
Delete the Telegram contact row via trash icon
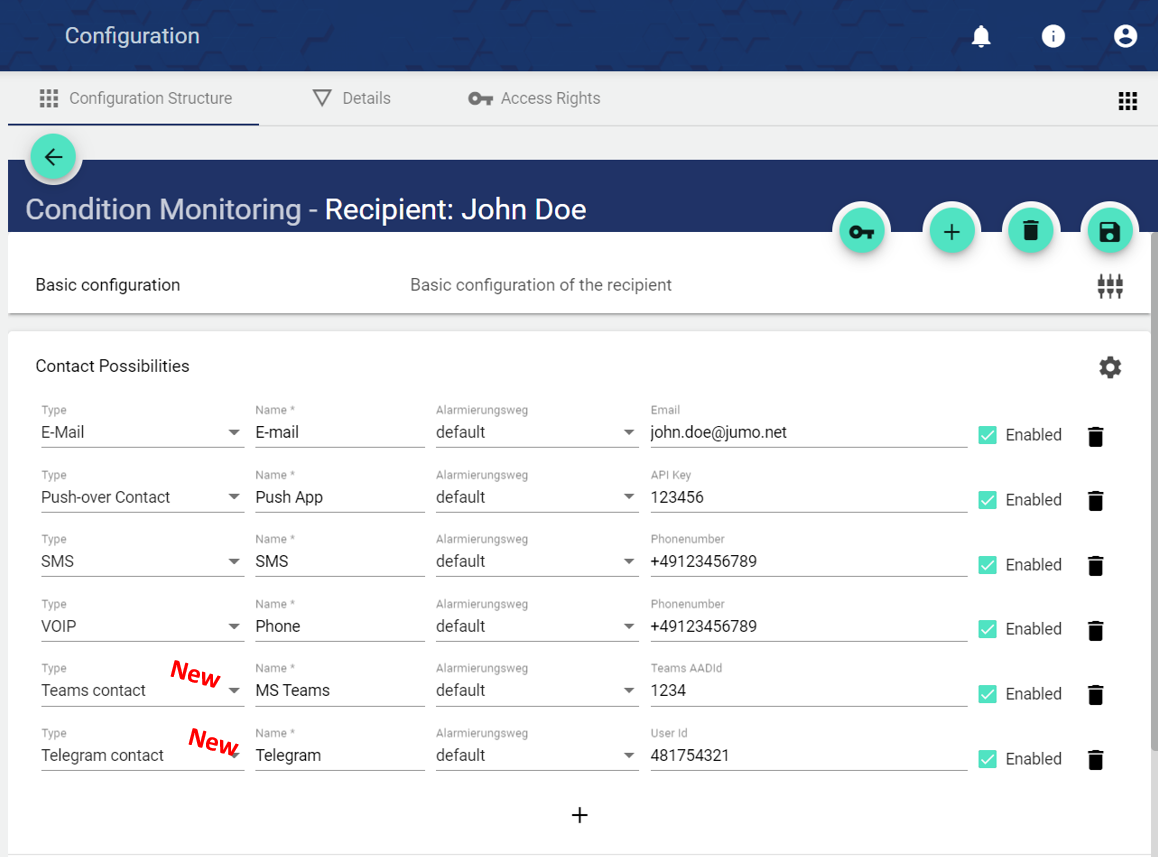point(1095,760)
